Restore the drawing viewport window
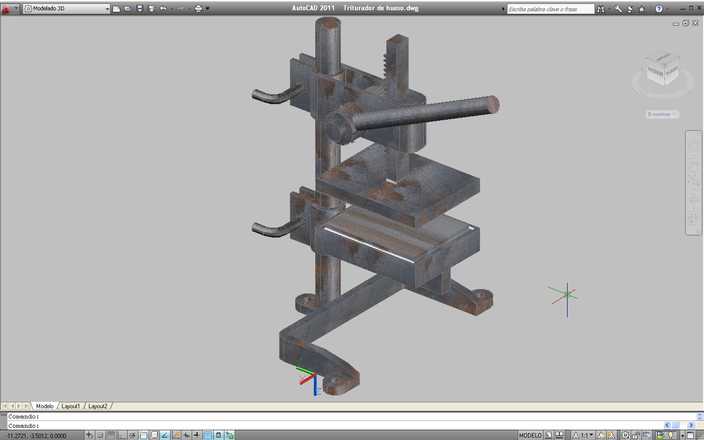 coord(686,23)
